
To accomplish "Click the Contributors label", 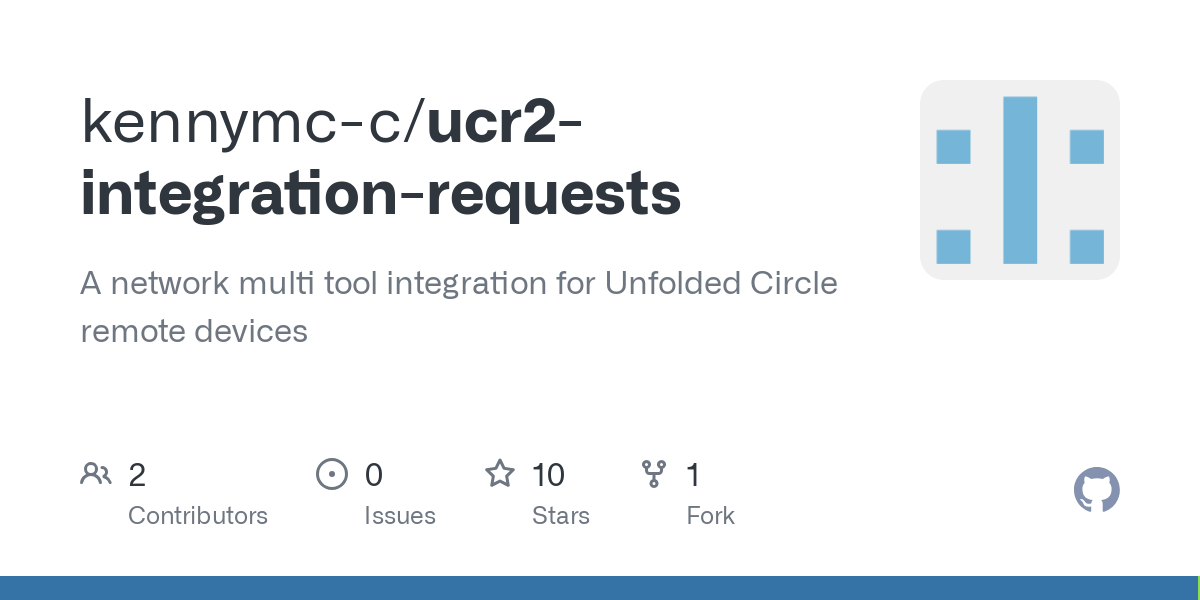I will coord(198,516).
